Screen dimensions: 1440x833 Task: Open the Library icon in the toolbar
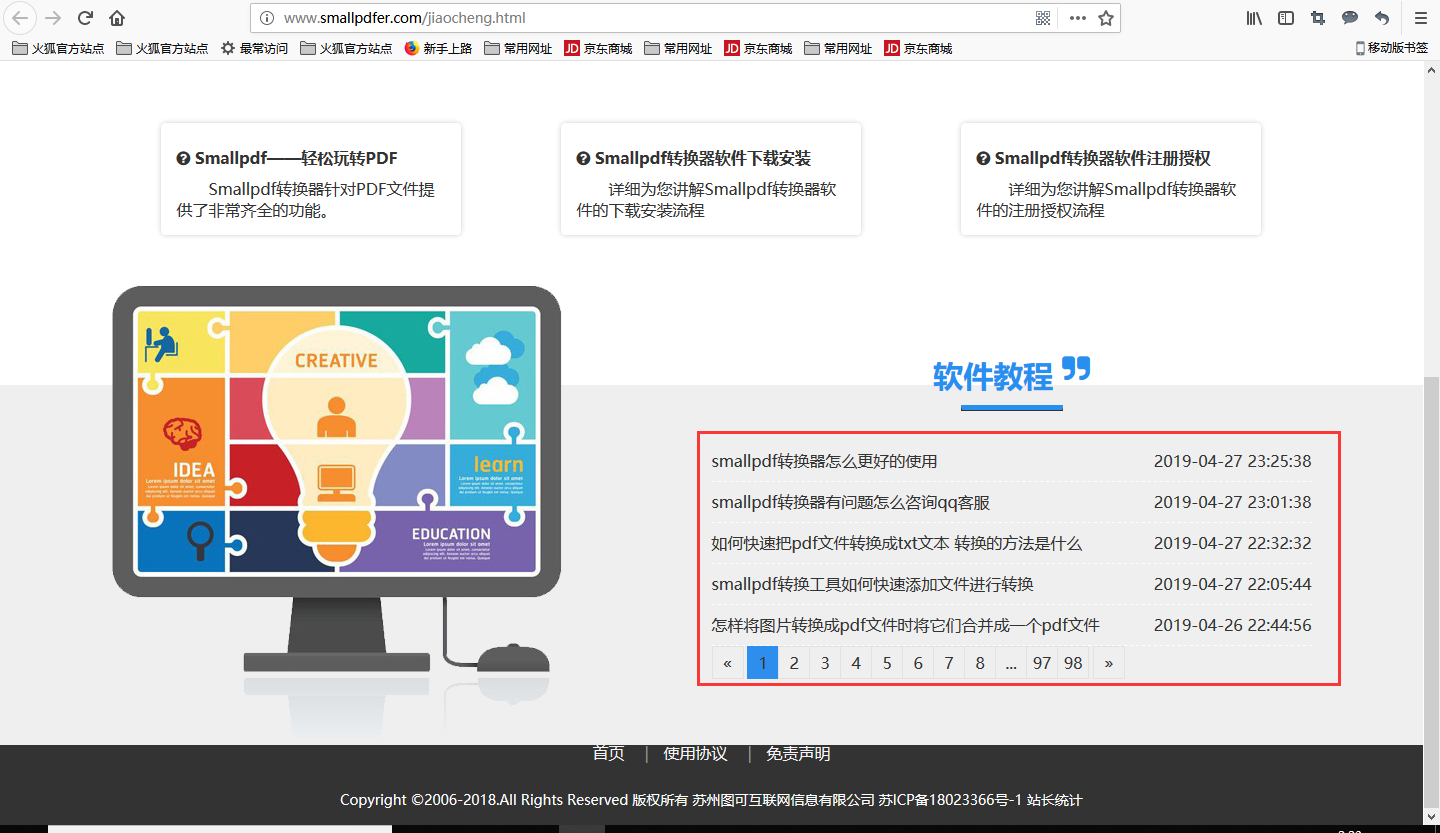pyautogui.click(x=1254, y=18)
